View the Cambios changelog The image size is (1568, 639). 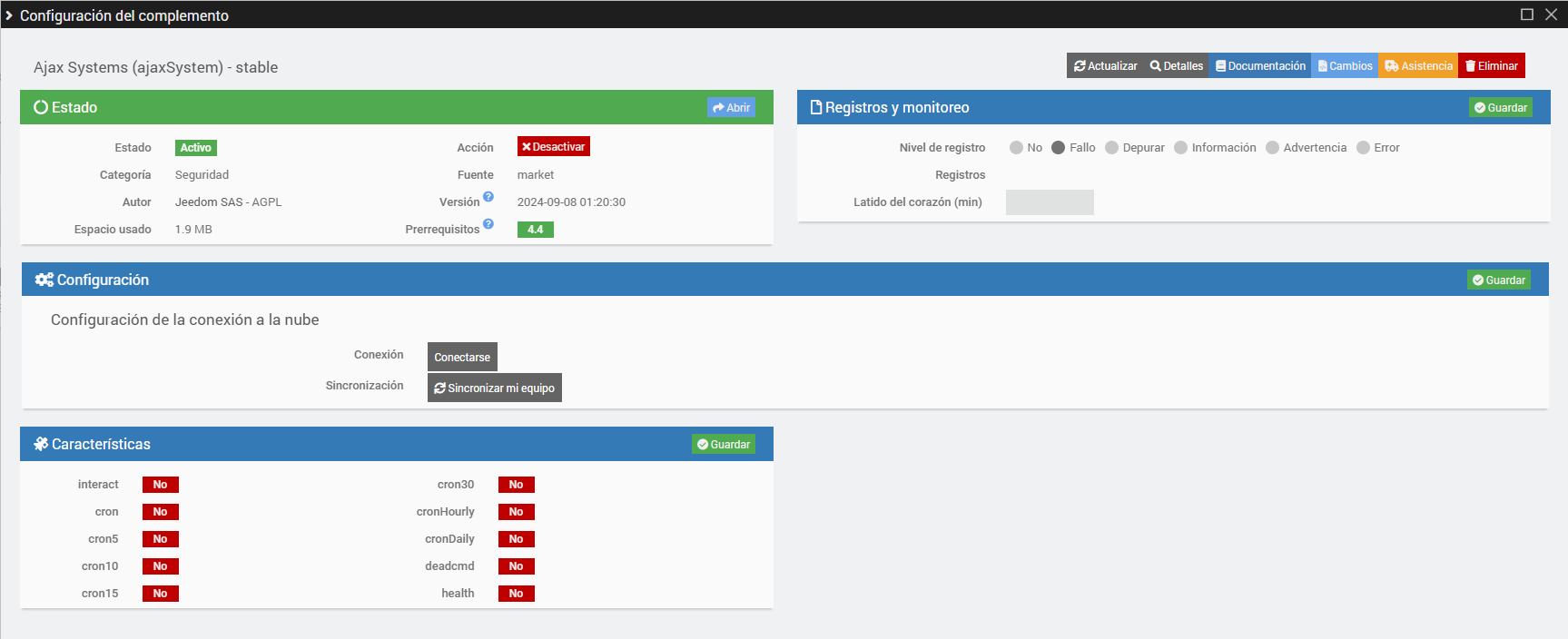(x=1345, y=65)
